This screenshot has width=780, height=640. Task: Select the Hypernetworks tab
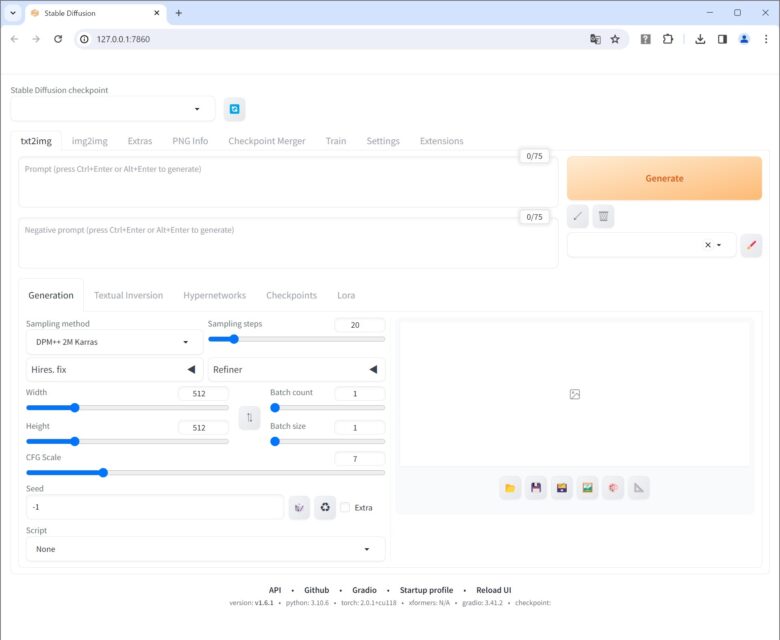click(214, 295)
